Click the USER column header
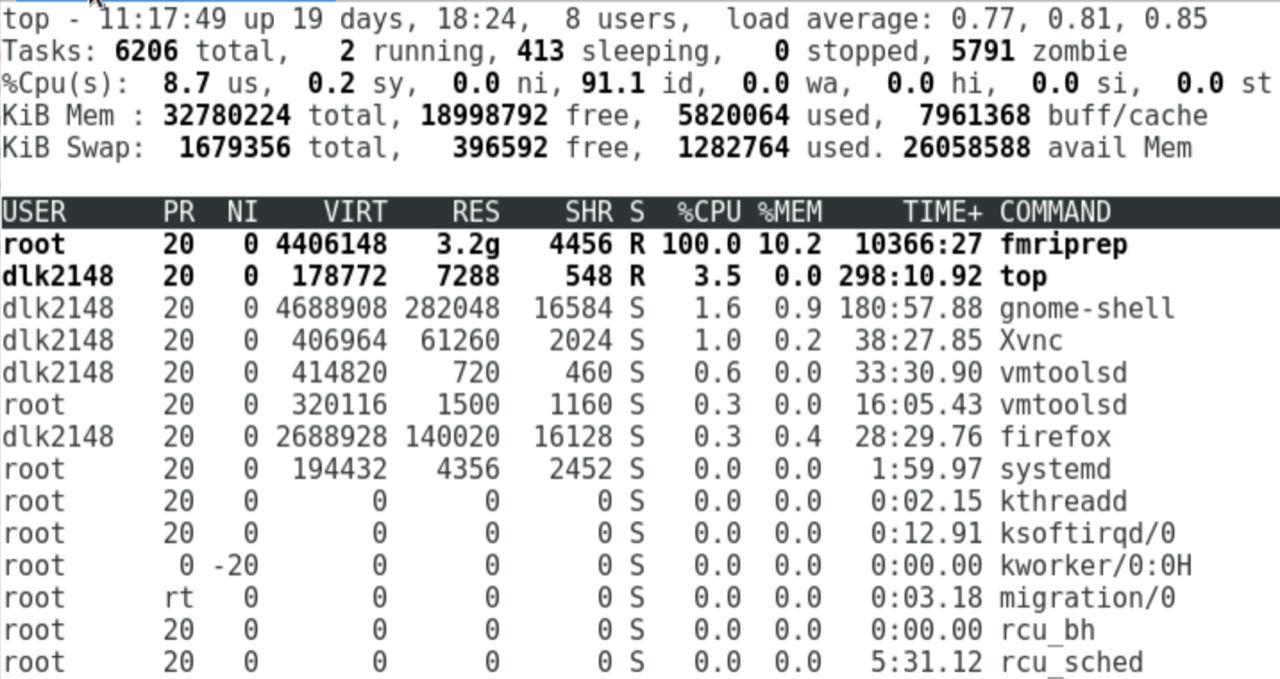The height and width of the screenshot is (679, 1280). click(x=36, y=211)
